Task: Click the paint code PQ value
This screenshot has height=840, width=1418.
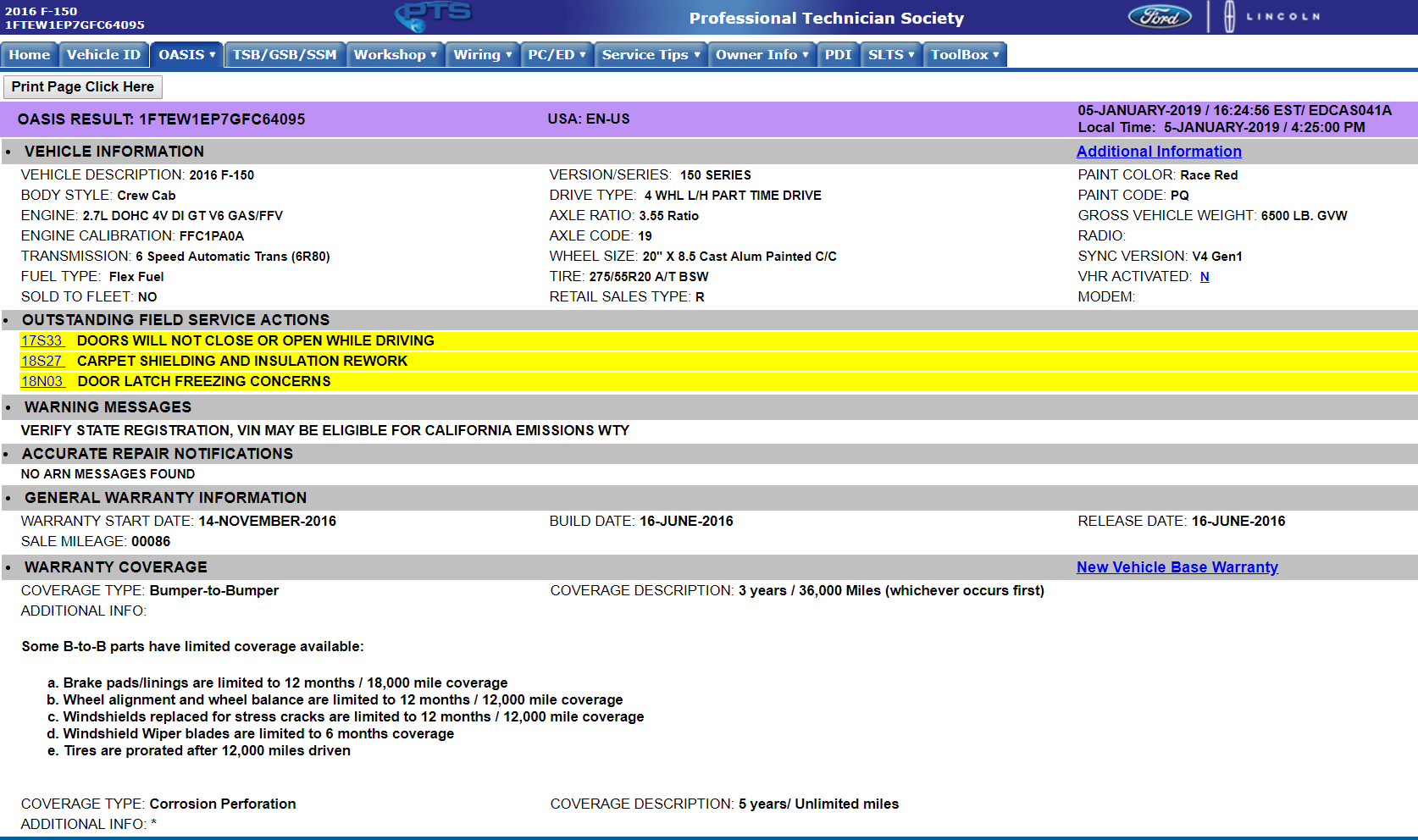Action: click(x=1180, y=196)
